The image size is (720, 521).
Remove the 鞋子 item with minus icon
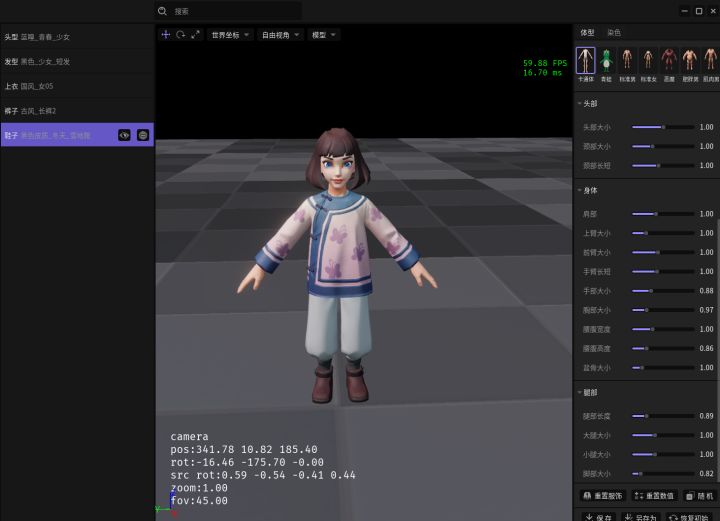(143, 135)
